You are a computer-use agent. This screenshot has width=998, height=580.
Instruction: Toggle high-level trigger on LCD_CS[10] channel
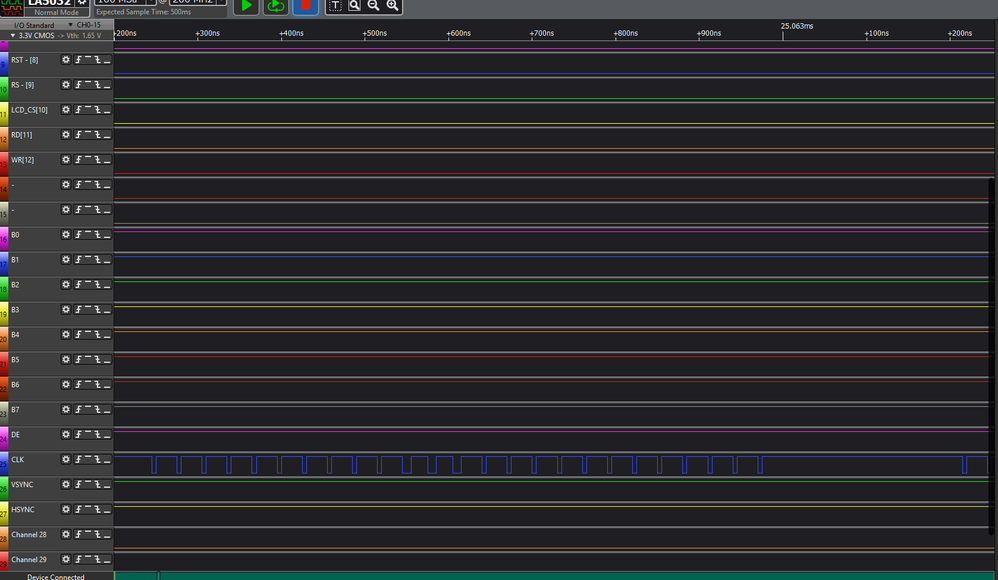[x=88, y=110]
